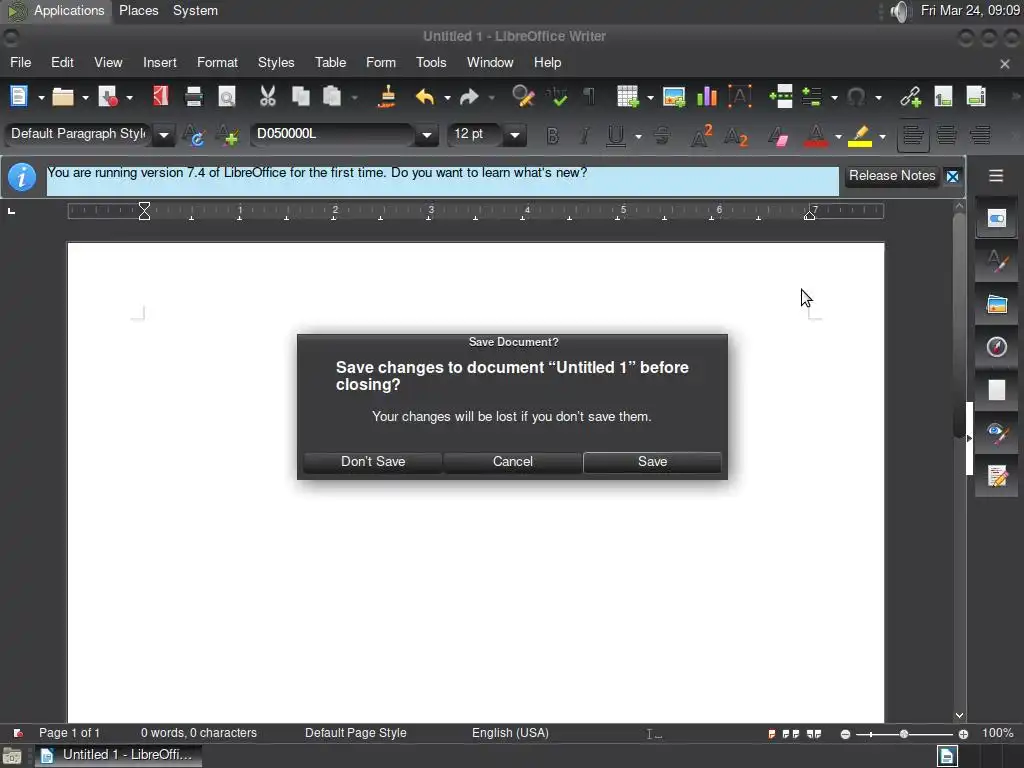This screenshot has width=1024, height=768.
Task: Toggle Print Preview icon
Action: click(227, 97)
